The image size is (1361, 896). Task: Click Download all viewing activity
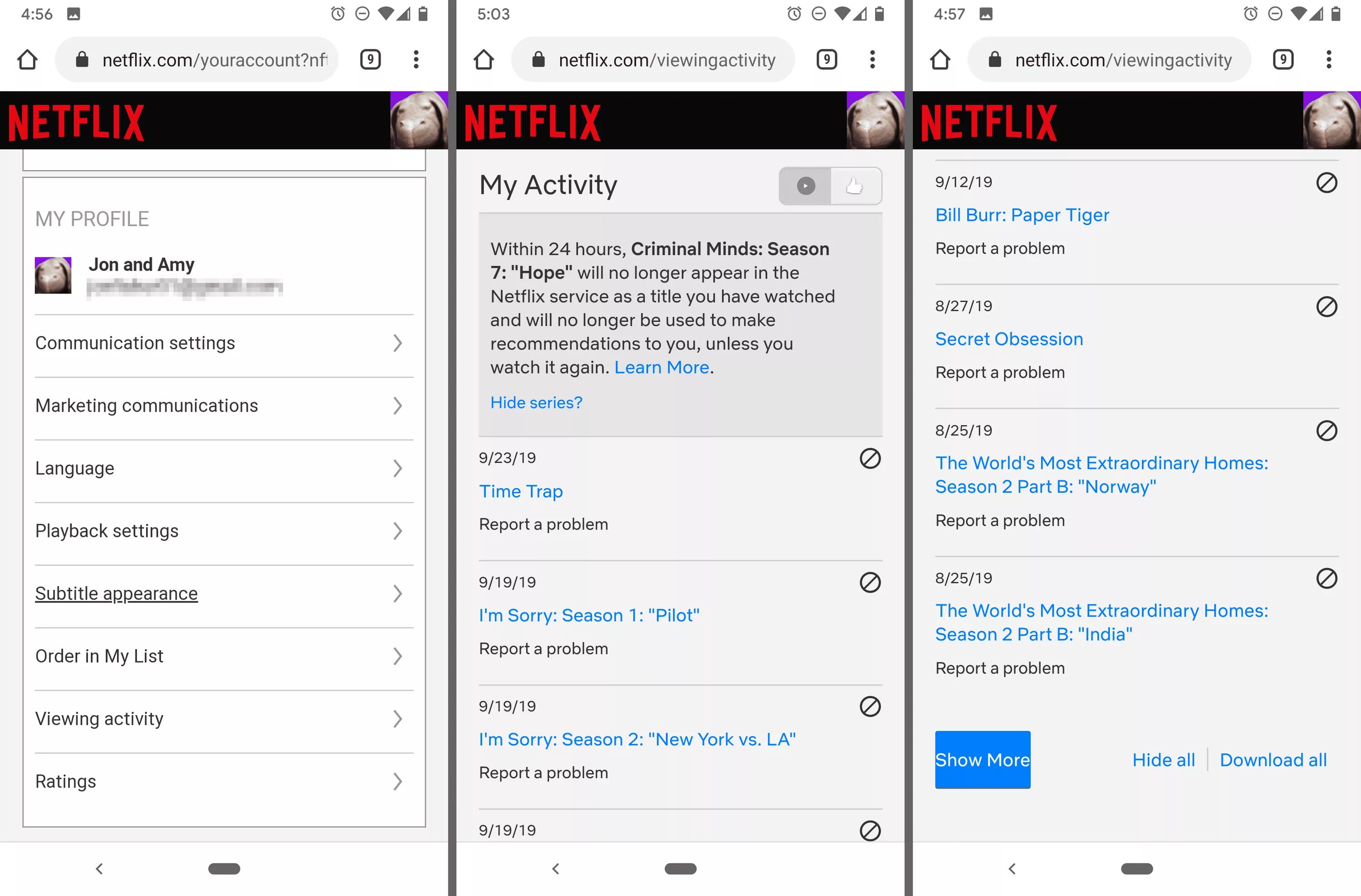click(1273, 760)
